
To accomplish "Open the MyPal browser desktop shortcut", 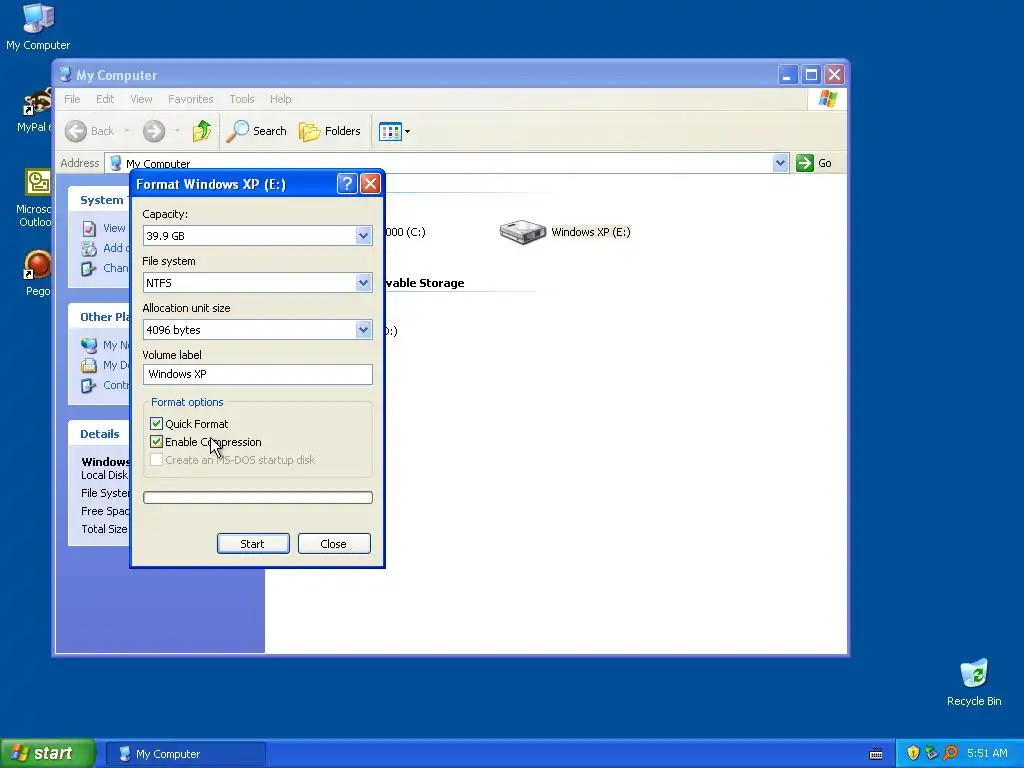I will click(x=36, y=110).
